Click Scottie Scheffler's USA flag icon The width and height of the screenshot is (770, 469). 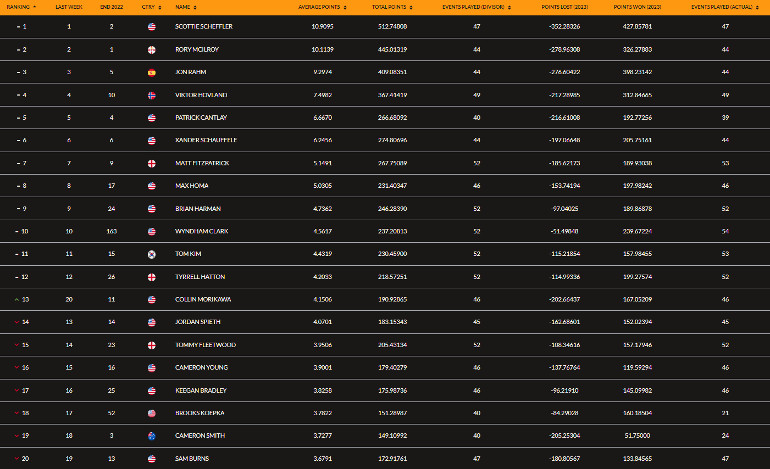[152, 27]
